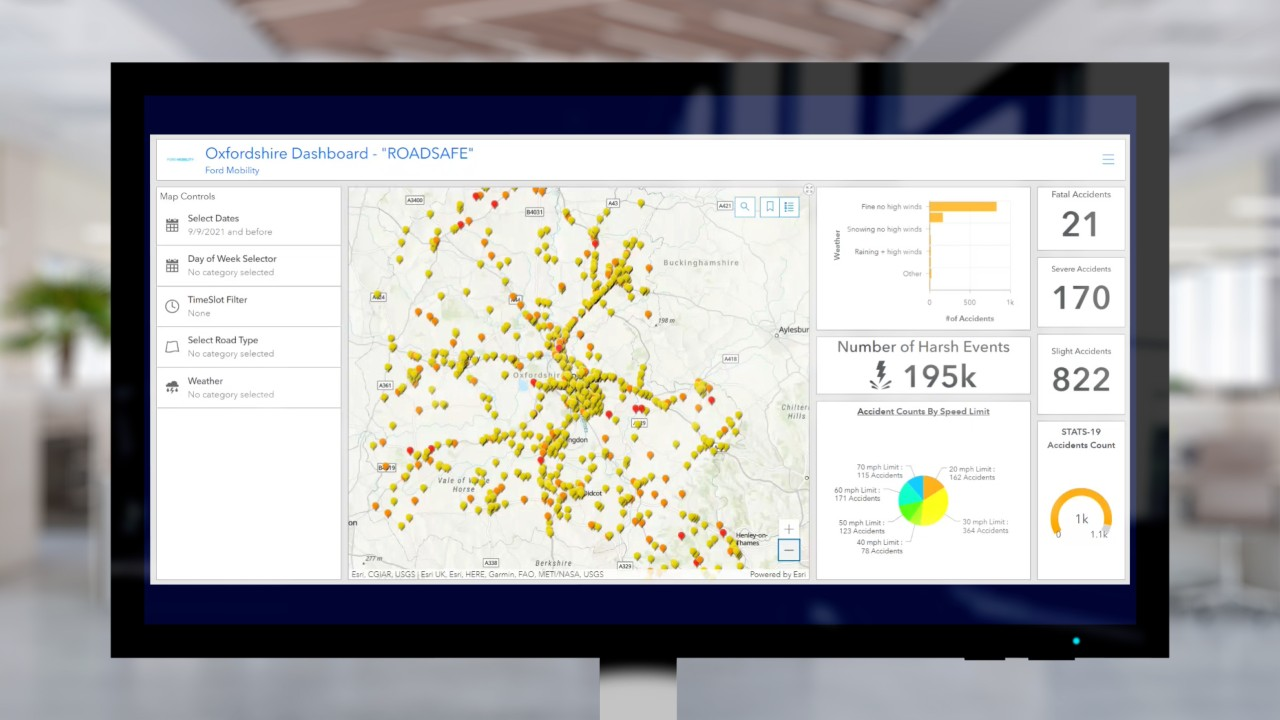This screenshot has height=720, width=1280.
Task: Zoom out using the map minus button
Action: [788, 550]
